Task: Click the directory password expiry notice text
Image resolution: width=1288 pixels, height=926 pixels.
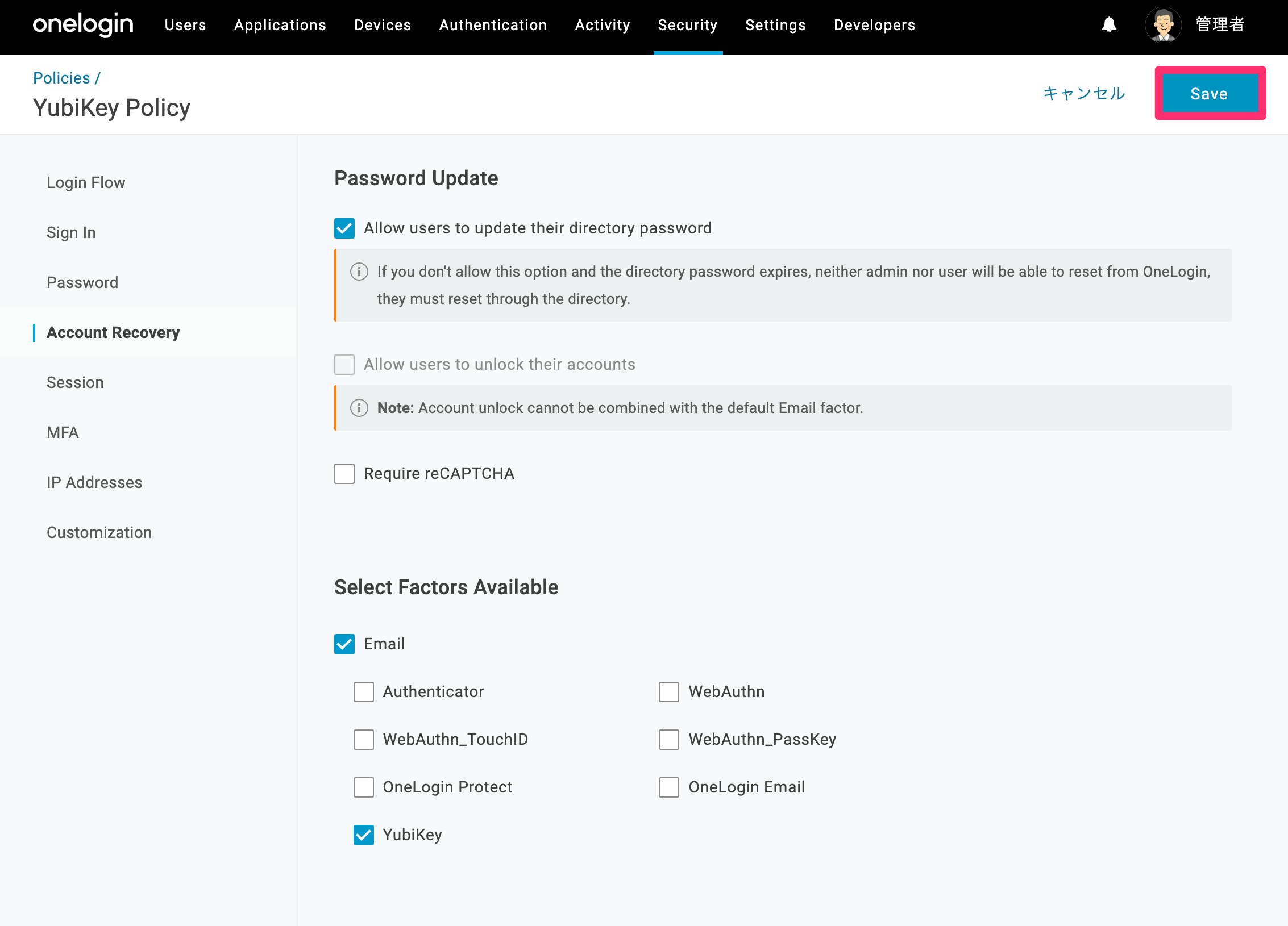Action: tap(793, 285)
